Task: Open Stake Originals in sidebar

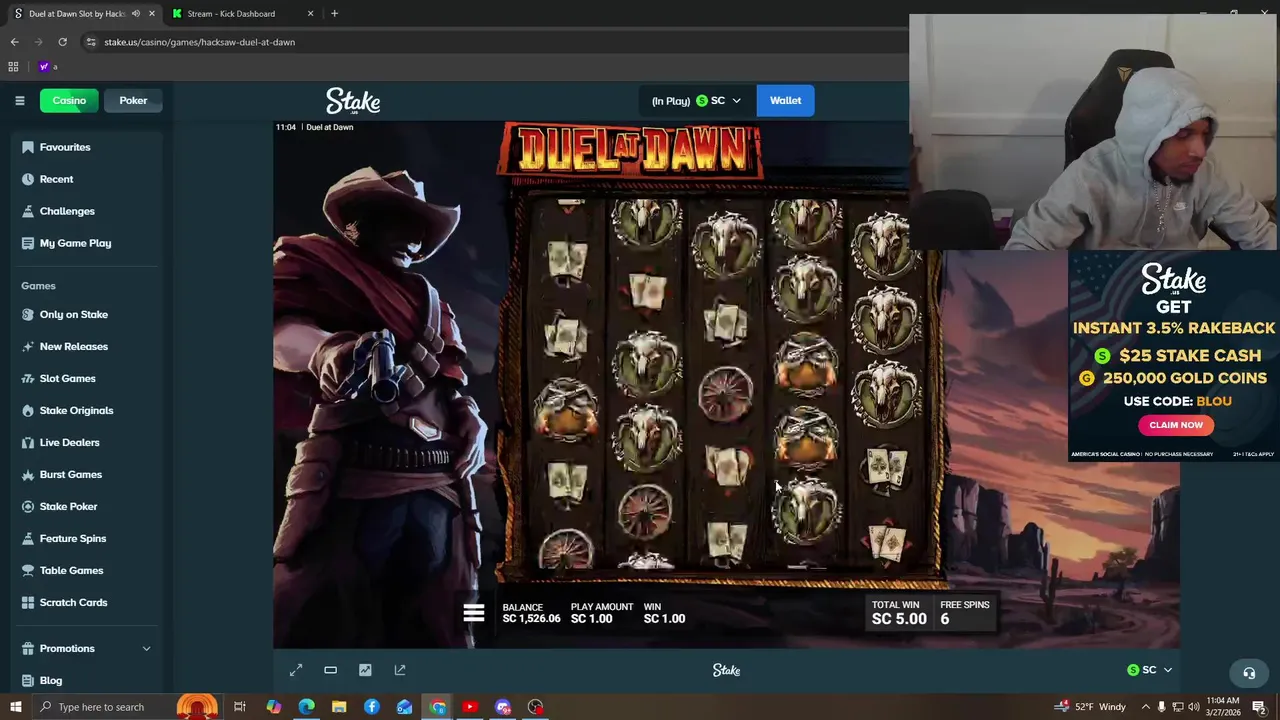Action: pyautogui.click(x=85, y=410)
